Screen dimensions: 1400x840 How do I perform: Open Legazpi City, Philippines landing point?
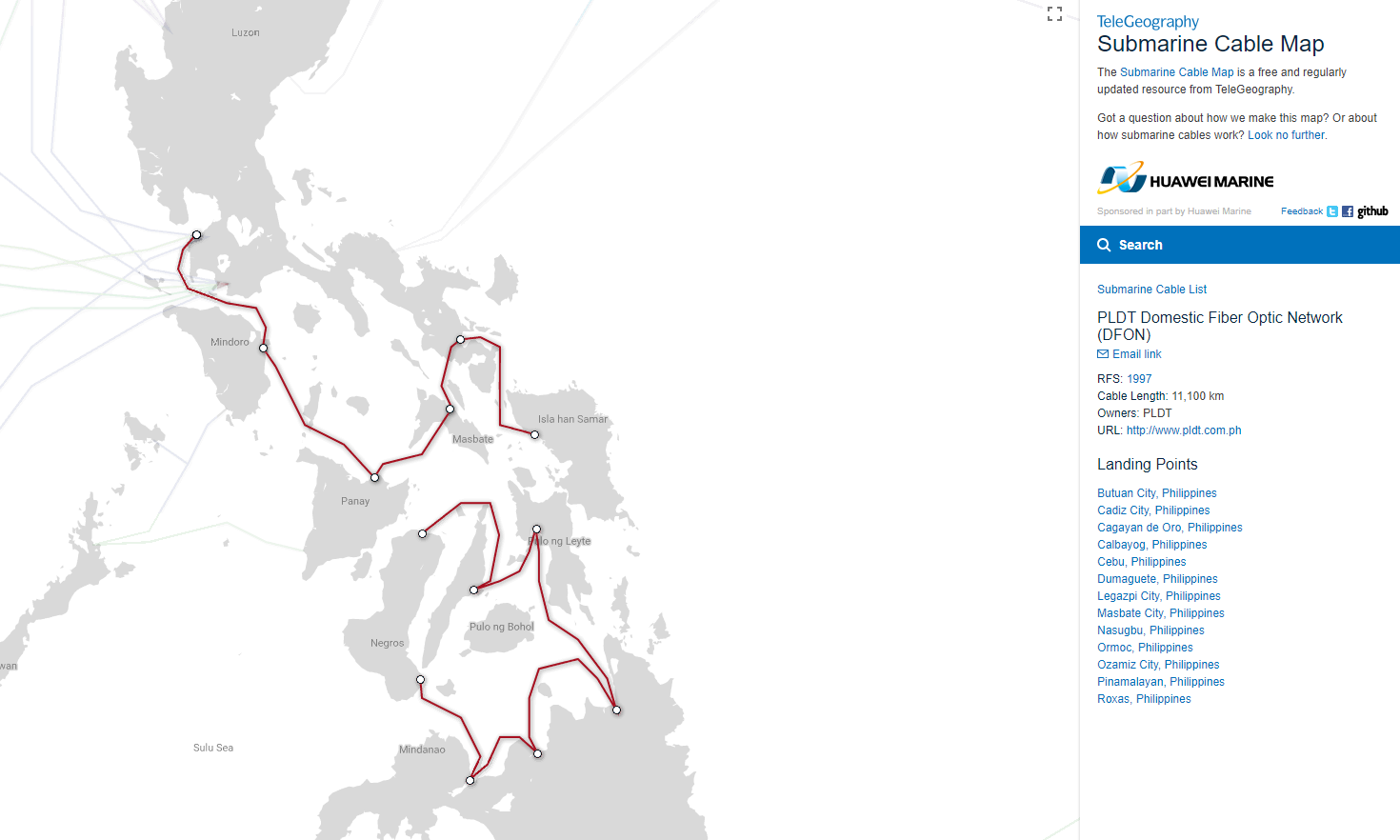[x=1159, y=596]
